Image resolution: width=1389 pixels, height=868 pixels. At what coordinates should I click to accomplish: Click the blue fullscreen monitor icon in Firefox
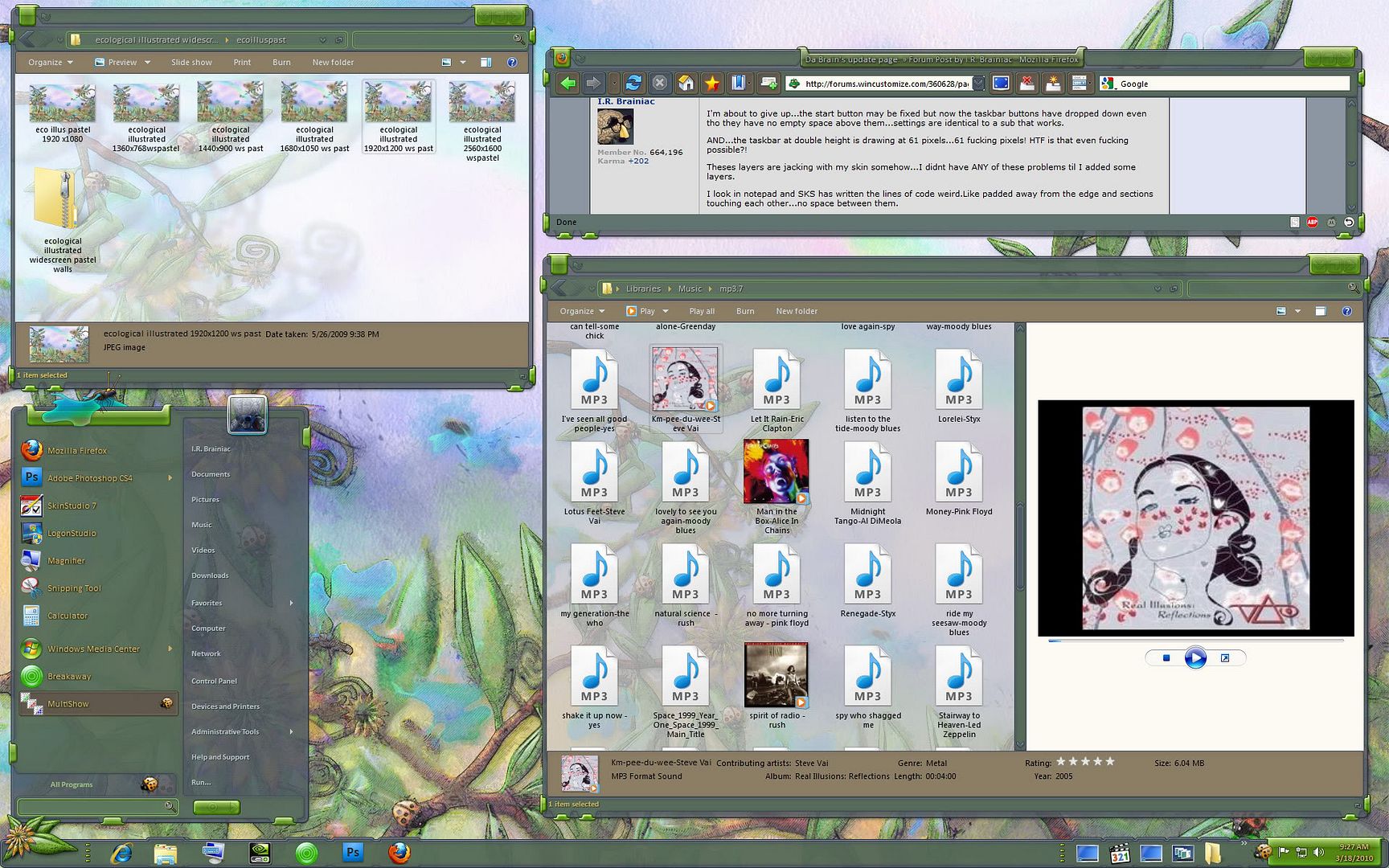point(1001,83)
